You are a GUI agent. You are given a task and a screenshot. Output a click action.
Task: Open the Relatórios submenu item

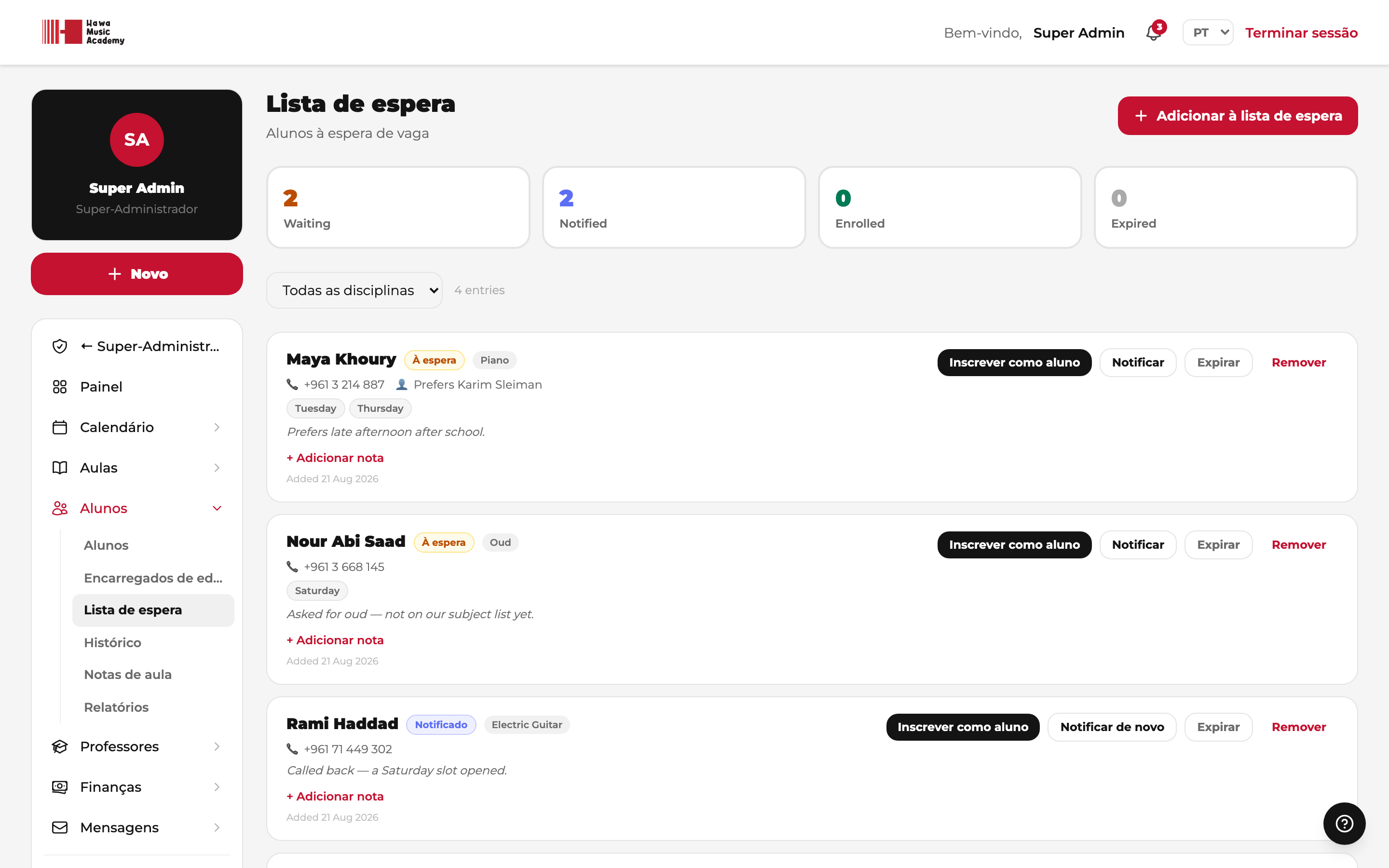tap(153, 707)
